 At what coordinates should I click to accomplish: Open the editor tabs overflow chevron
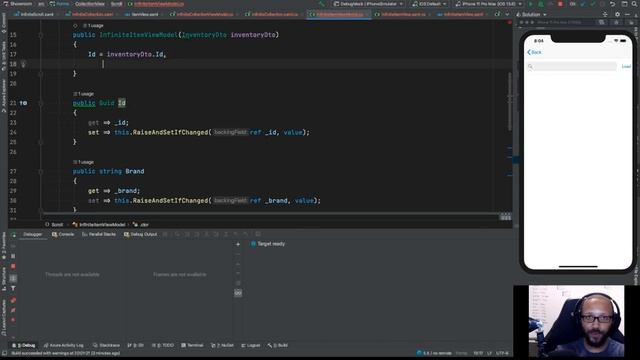click(507, 14)
